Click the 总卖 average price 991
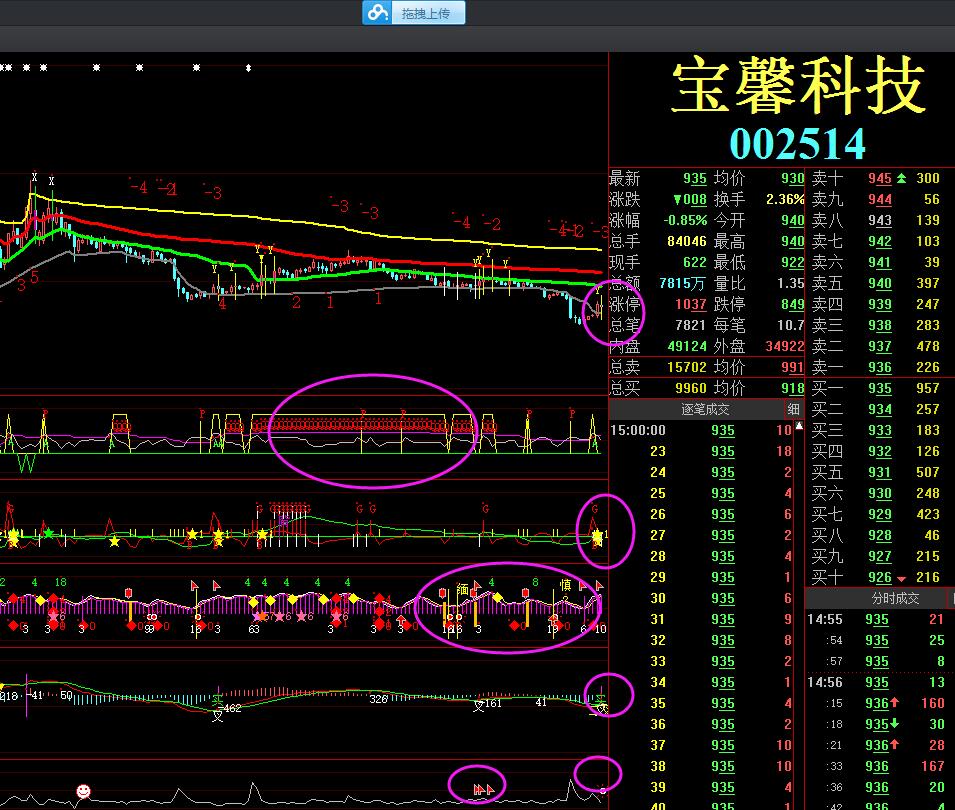This screenshot has width=955, height=810. [792, 367]
